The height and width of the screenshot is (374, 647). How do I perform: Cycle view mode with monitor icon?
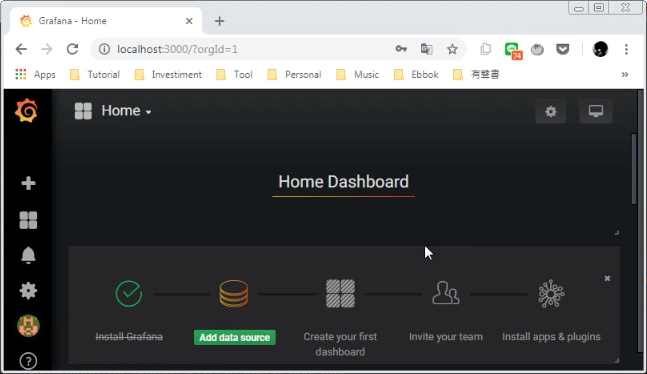click(x=595, y=111)
